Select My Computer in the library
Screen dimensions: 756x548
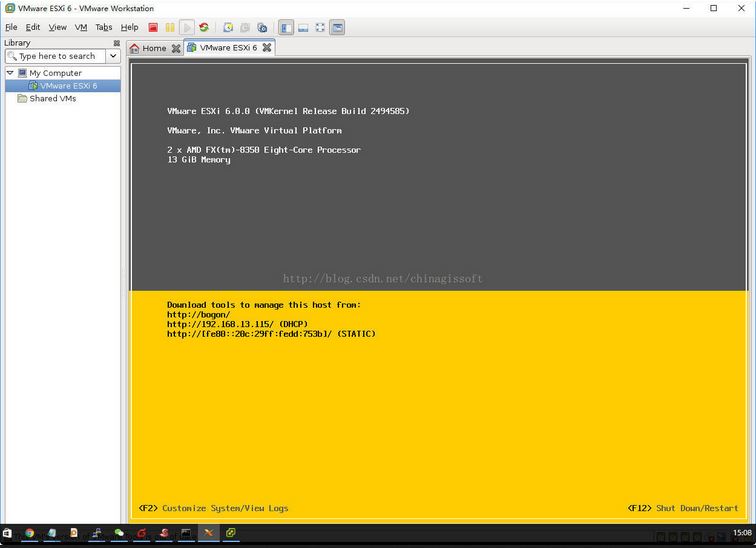55,73
